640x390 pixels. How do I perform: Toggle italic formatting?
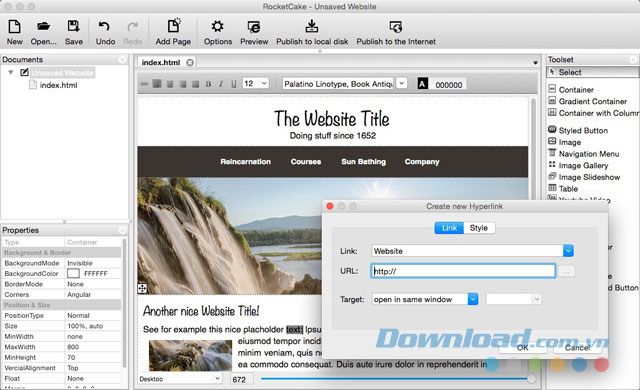tap(221, 84)
